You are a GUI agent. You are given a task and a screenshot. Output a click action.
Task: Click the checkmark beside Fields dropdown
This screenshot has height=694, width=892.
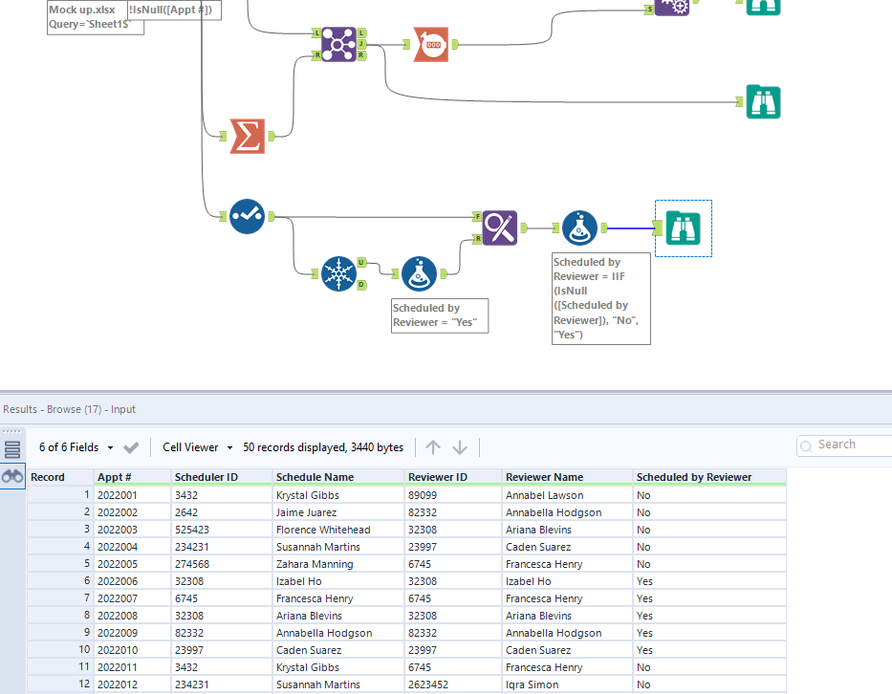tap(131, 448)
